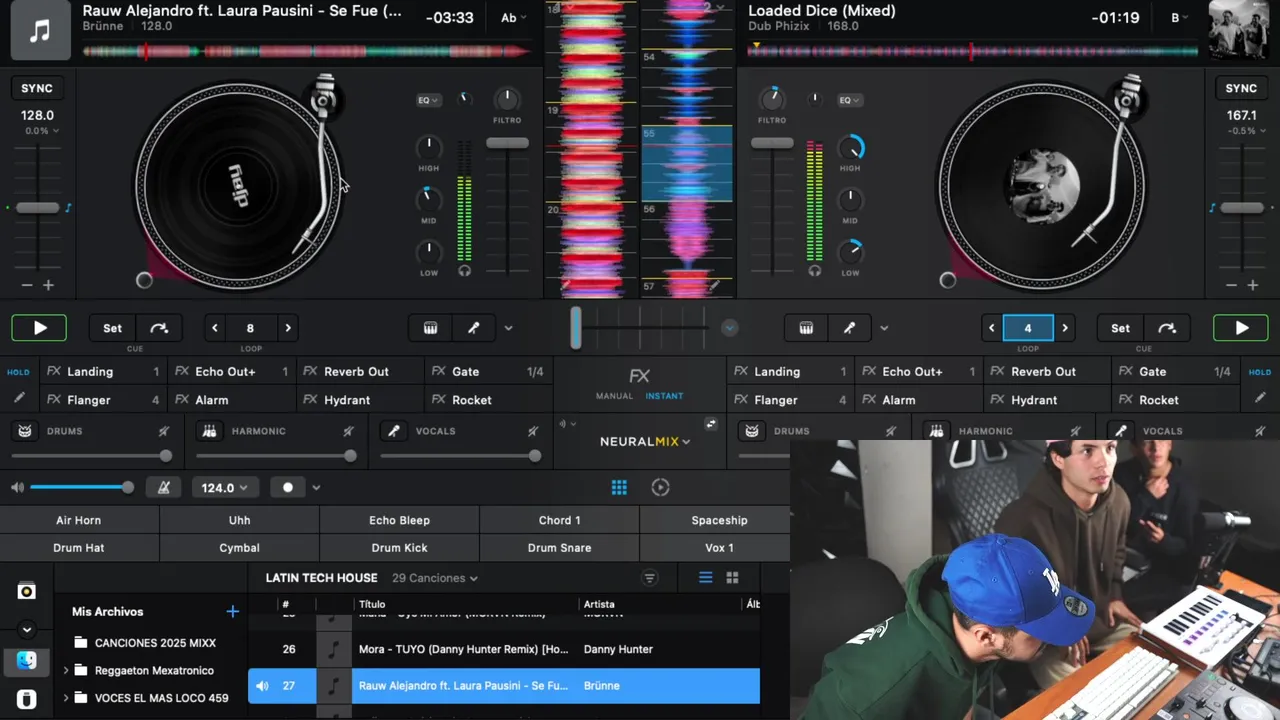
Task: Click the Neural Mix swap arrows icon
Action: (711, 424)
